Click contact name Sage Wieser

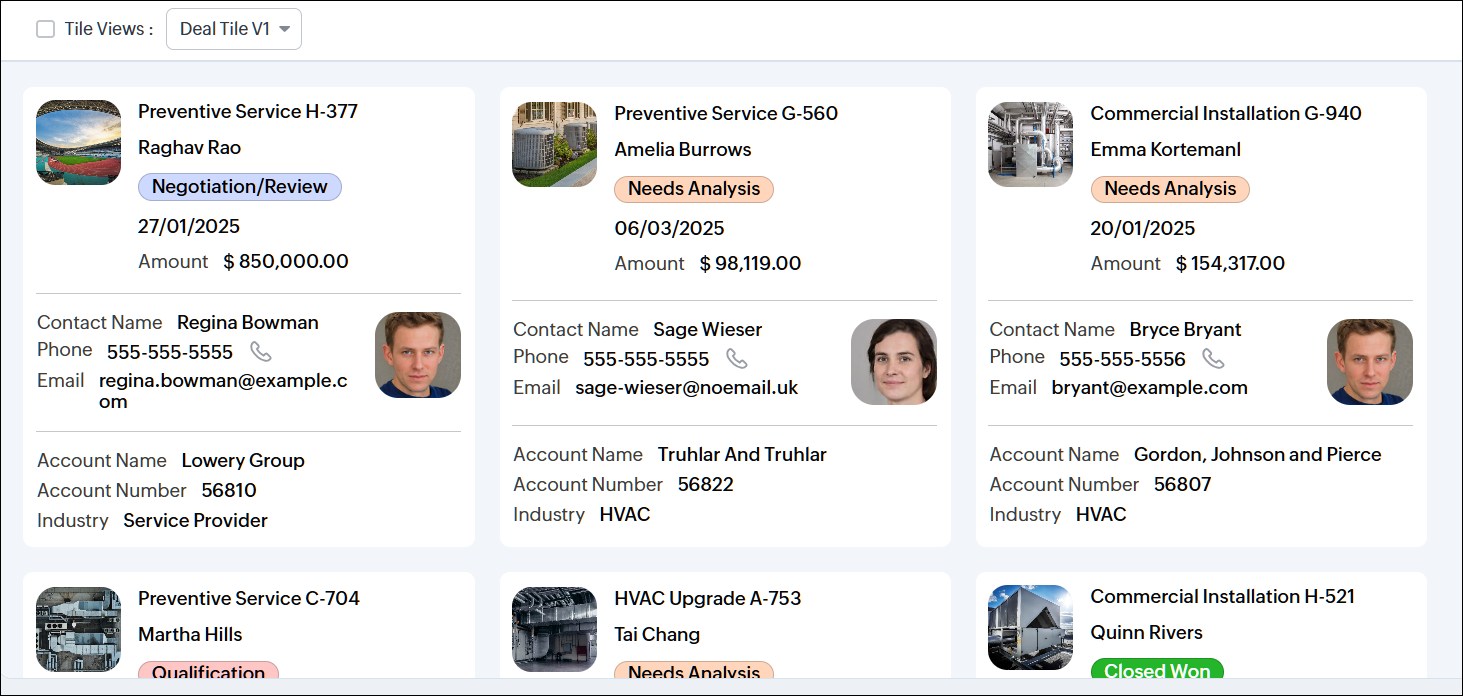point(708,329)
